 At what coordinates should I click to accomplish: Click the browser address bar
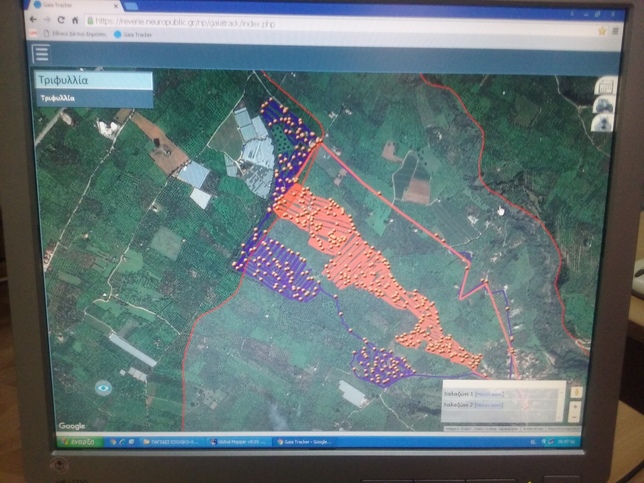[300, 20]
